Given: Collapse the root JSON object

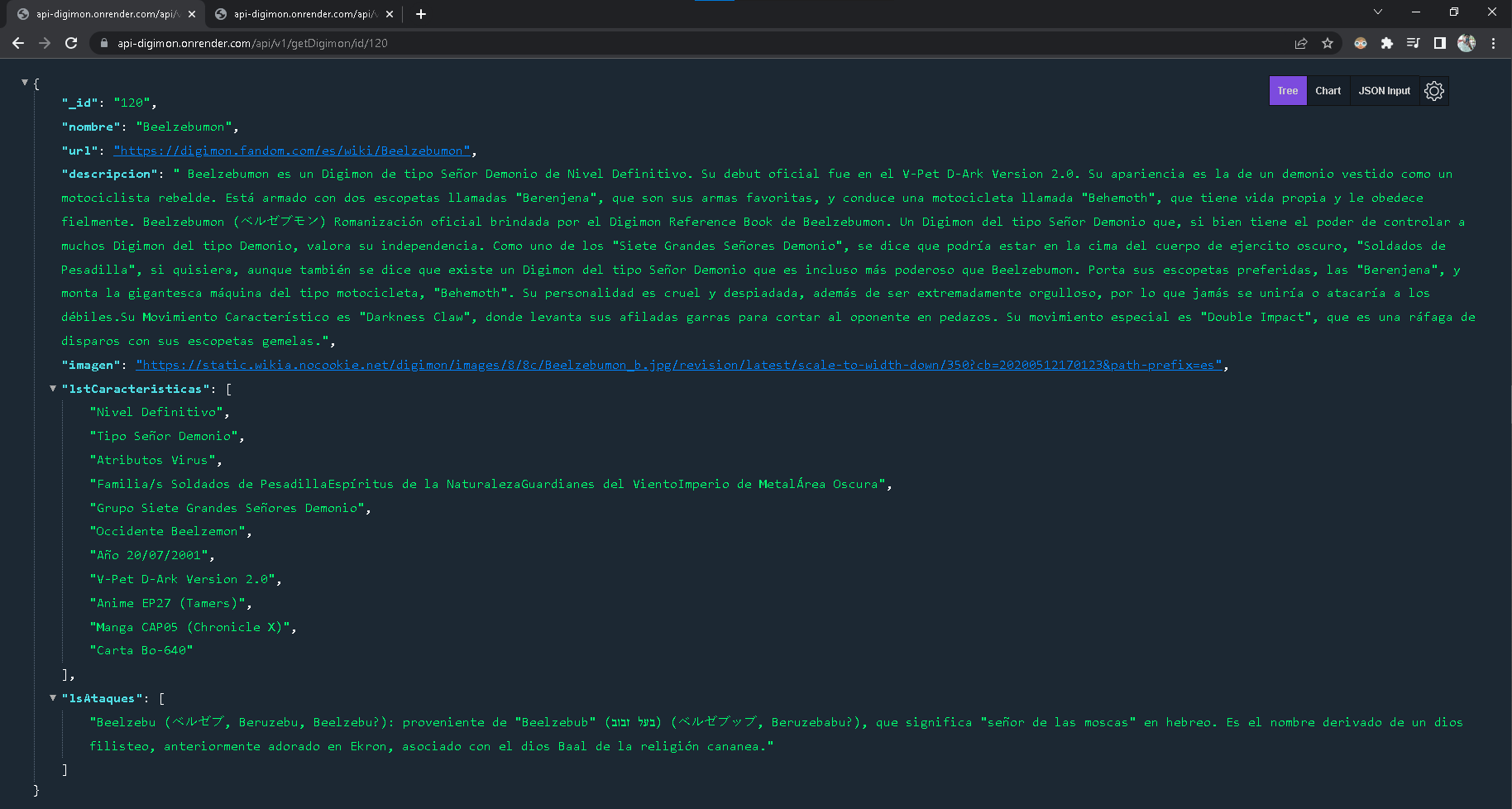Looking at the screenshot, I should [x=25, y=82].
